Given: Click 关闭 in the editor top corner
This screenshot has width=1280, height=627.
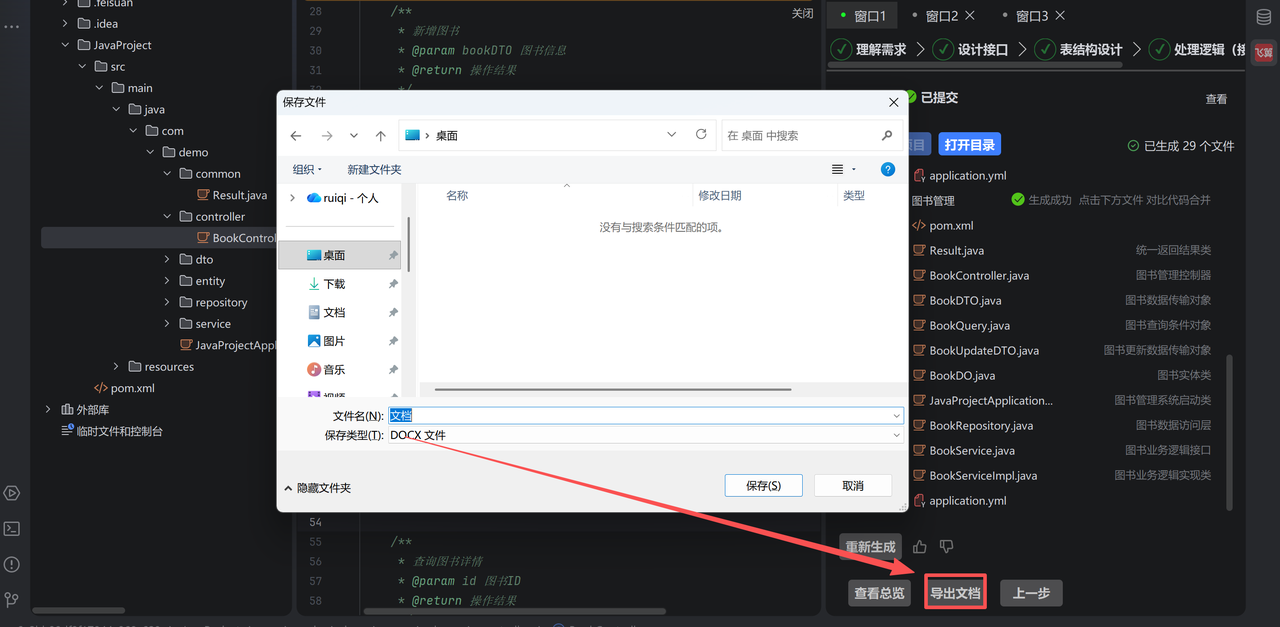Looking at the screenshot, I should click(x=802, y=13).
